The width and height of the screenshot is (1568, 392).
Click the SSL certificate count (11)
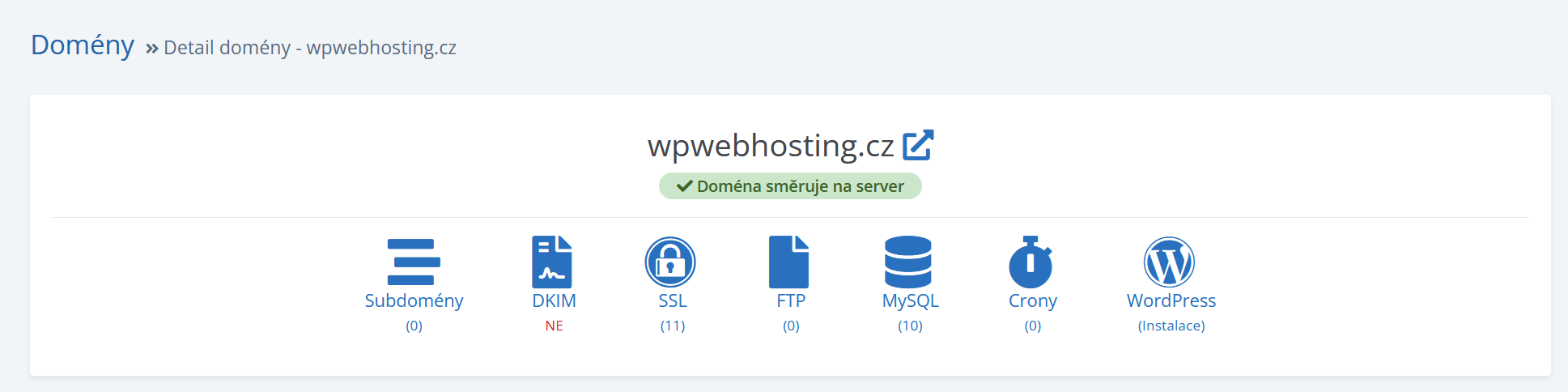tap(672, 326)
